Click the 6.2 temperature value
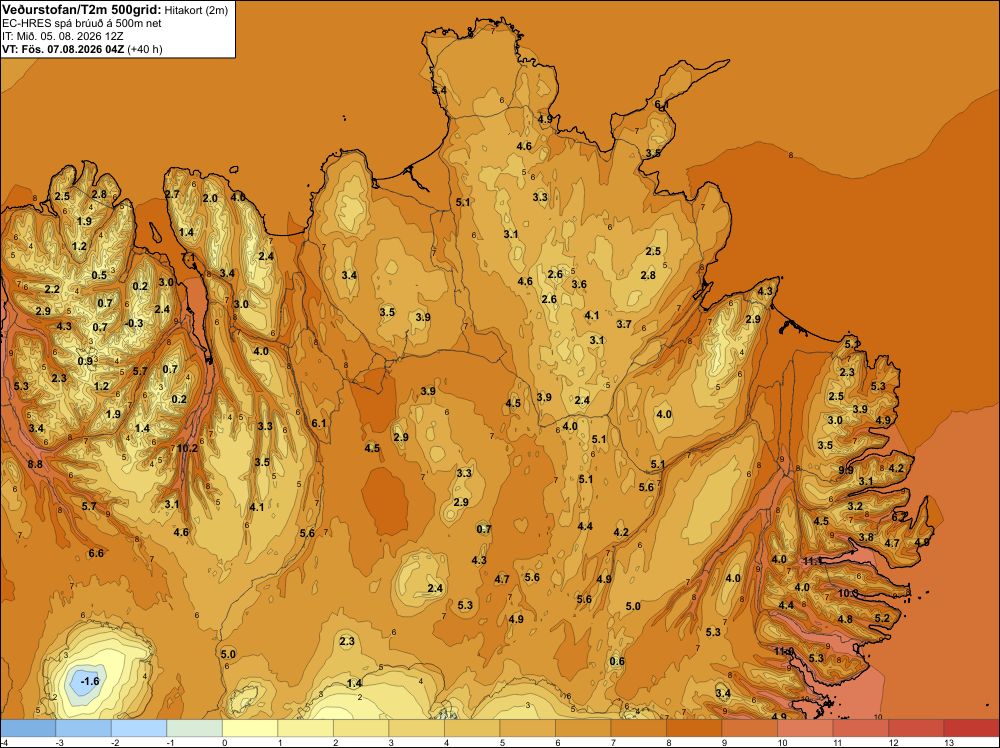This screenshot has height=748, width=1000. tap(899, 517)
